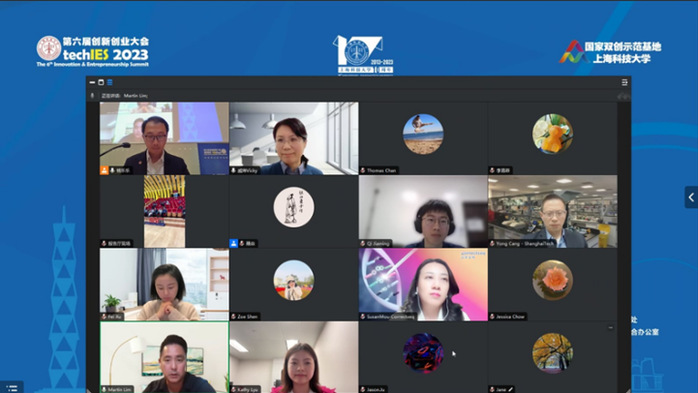The width and height of the screenshot is (698, 393).
Task: Toggle muted microphone on Jessica Chow tile
Action: (x=492, y=316)
